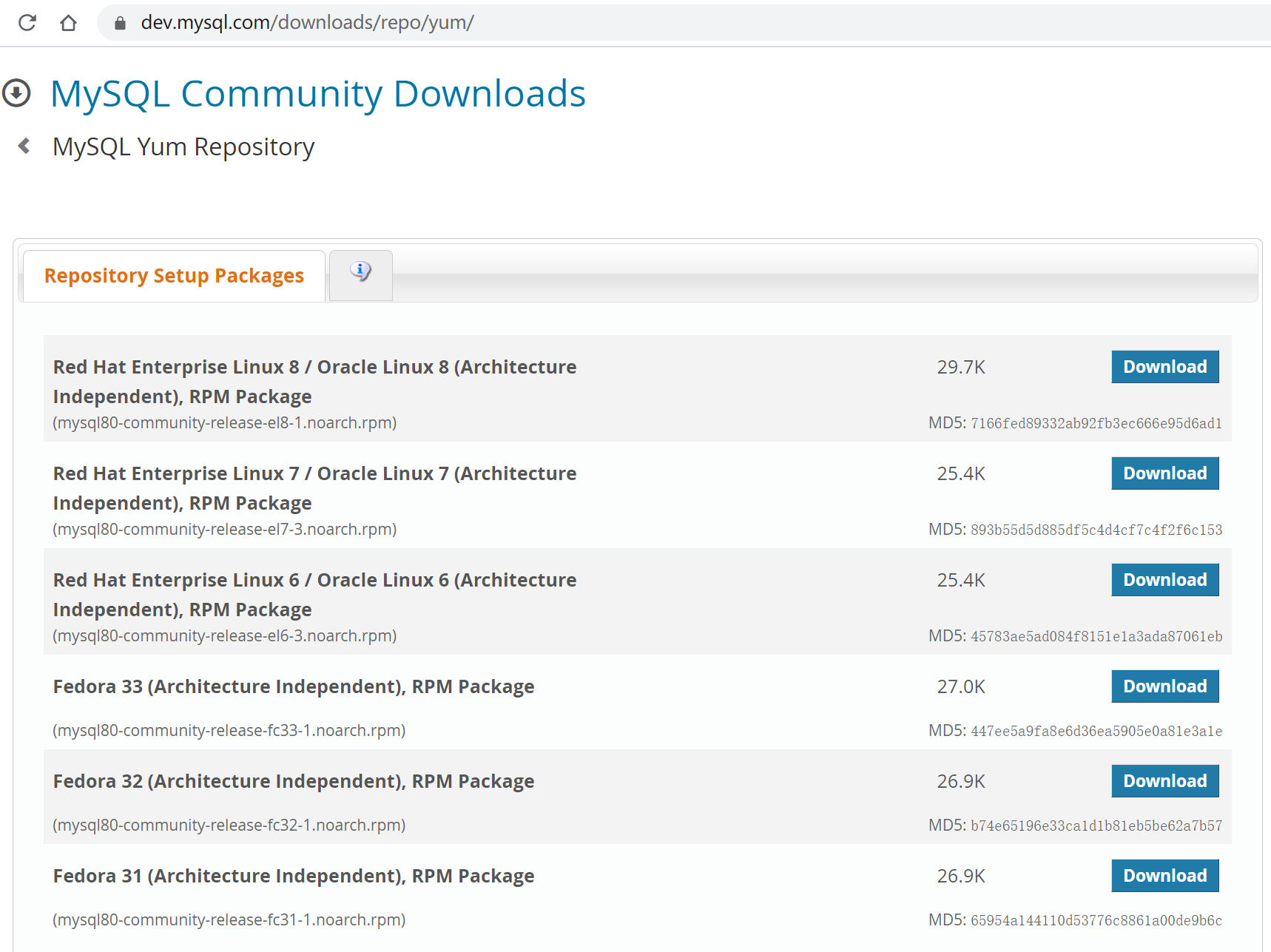Click filename mysql80-community-release-el8-1.noarch.rpm
This screenshot has height=952, width=1271.
pyautogui.click(x=225, y=423)
